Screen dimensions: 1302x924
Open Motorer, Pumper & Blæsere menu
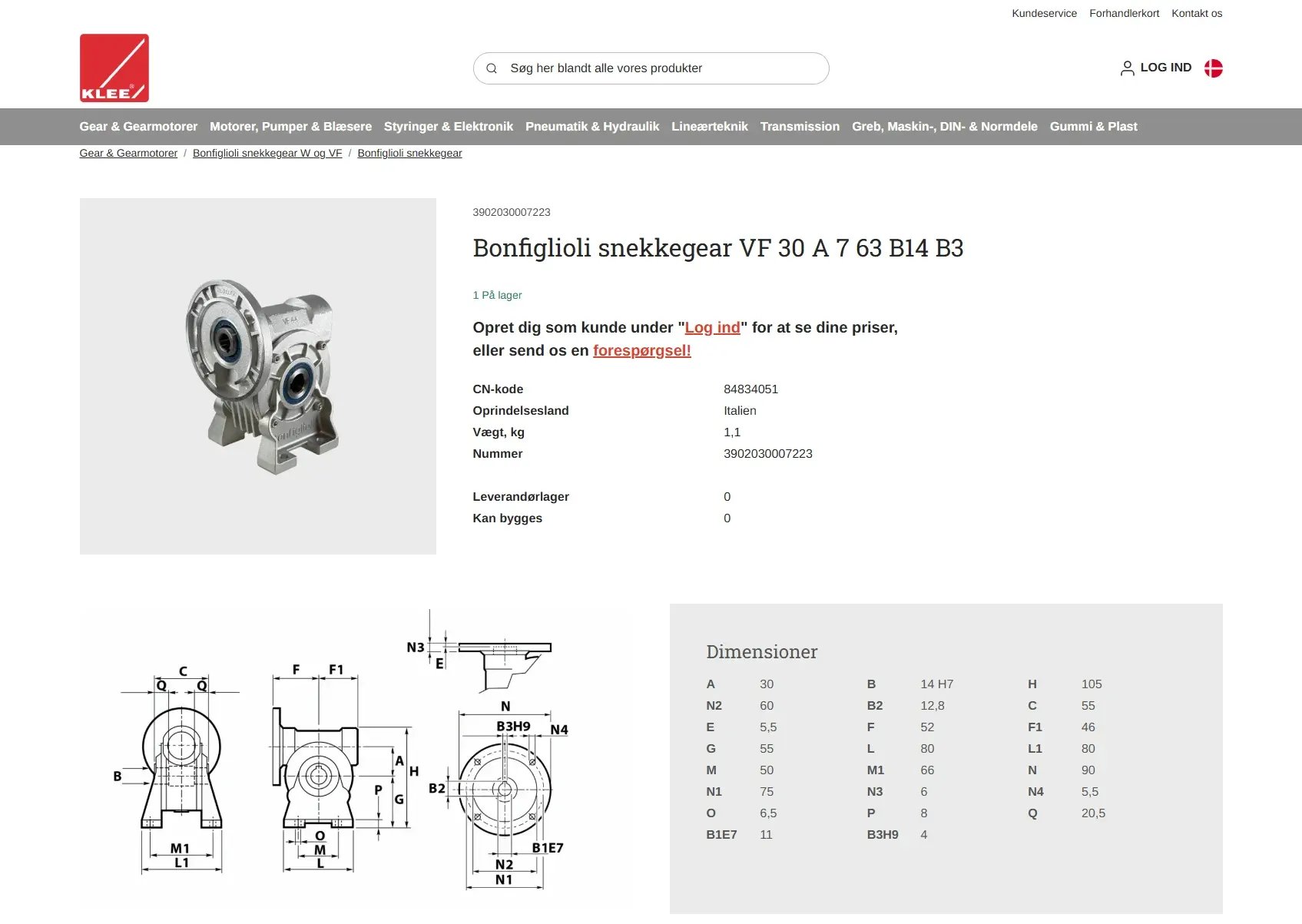click(x=290, y=126)
